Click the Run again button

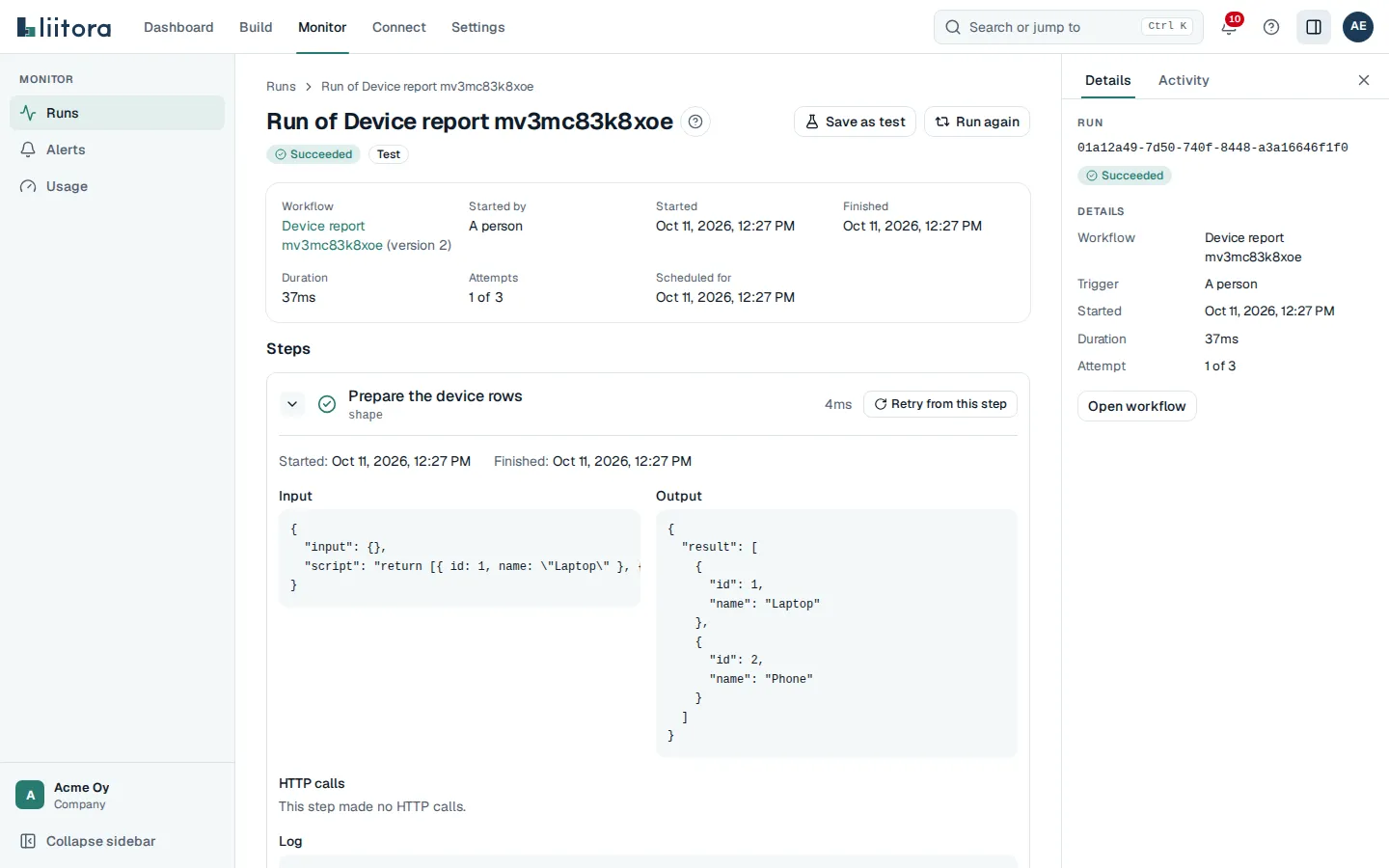pyautogui.click(x=977, y=122)
